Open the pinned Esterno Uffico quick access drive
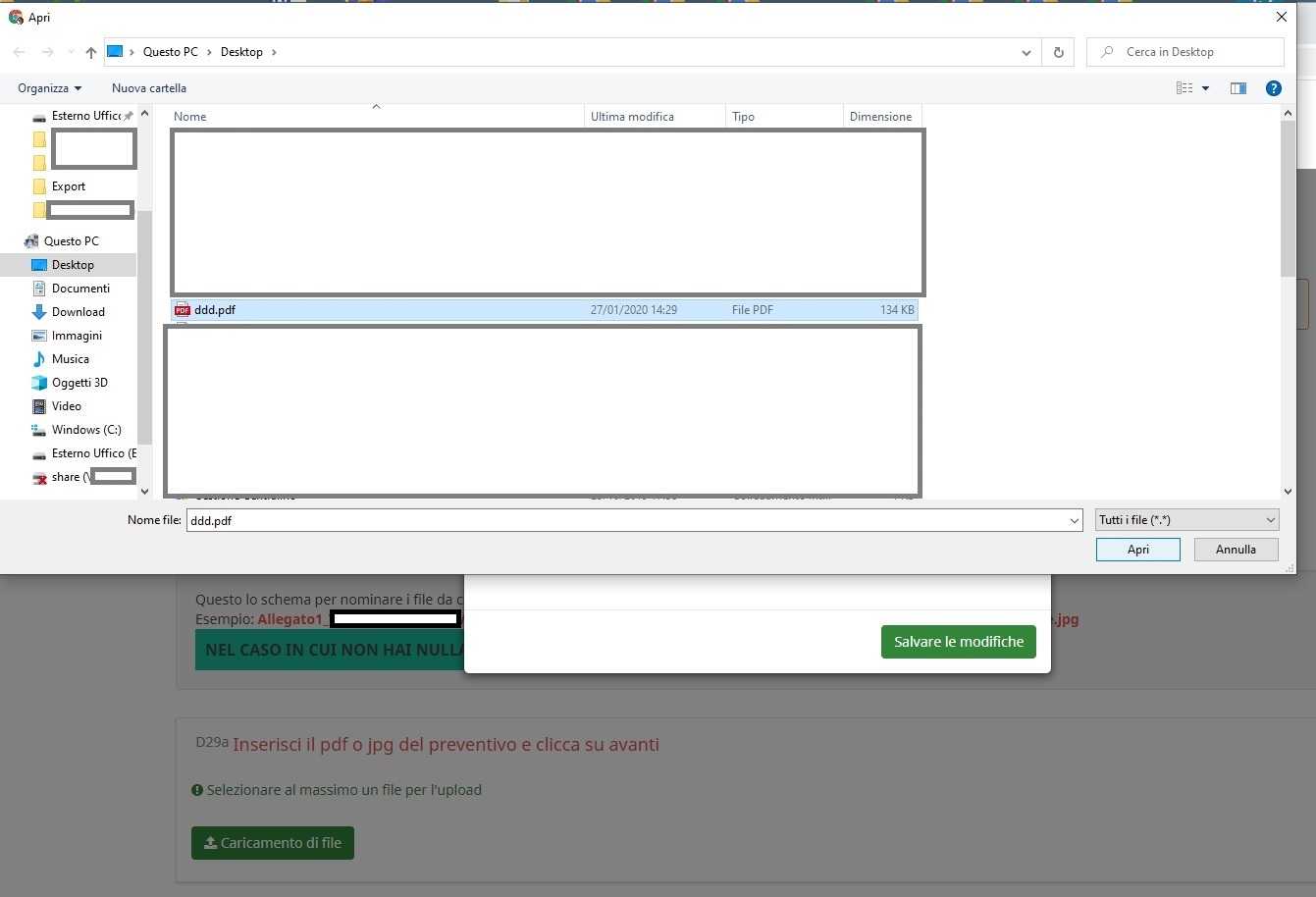Image resolution: width=1316 pixels, height=897 pixels. click(82, 116)
